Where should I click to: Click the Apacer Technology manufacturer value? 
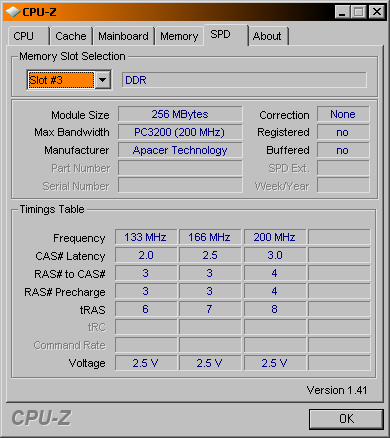click(180, 150)
